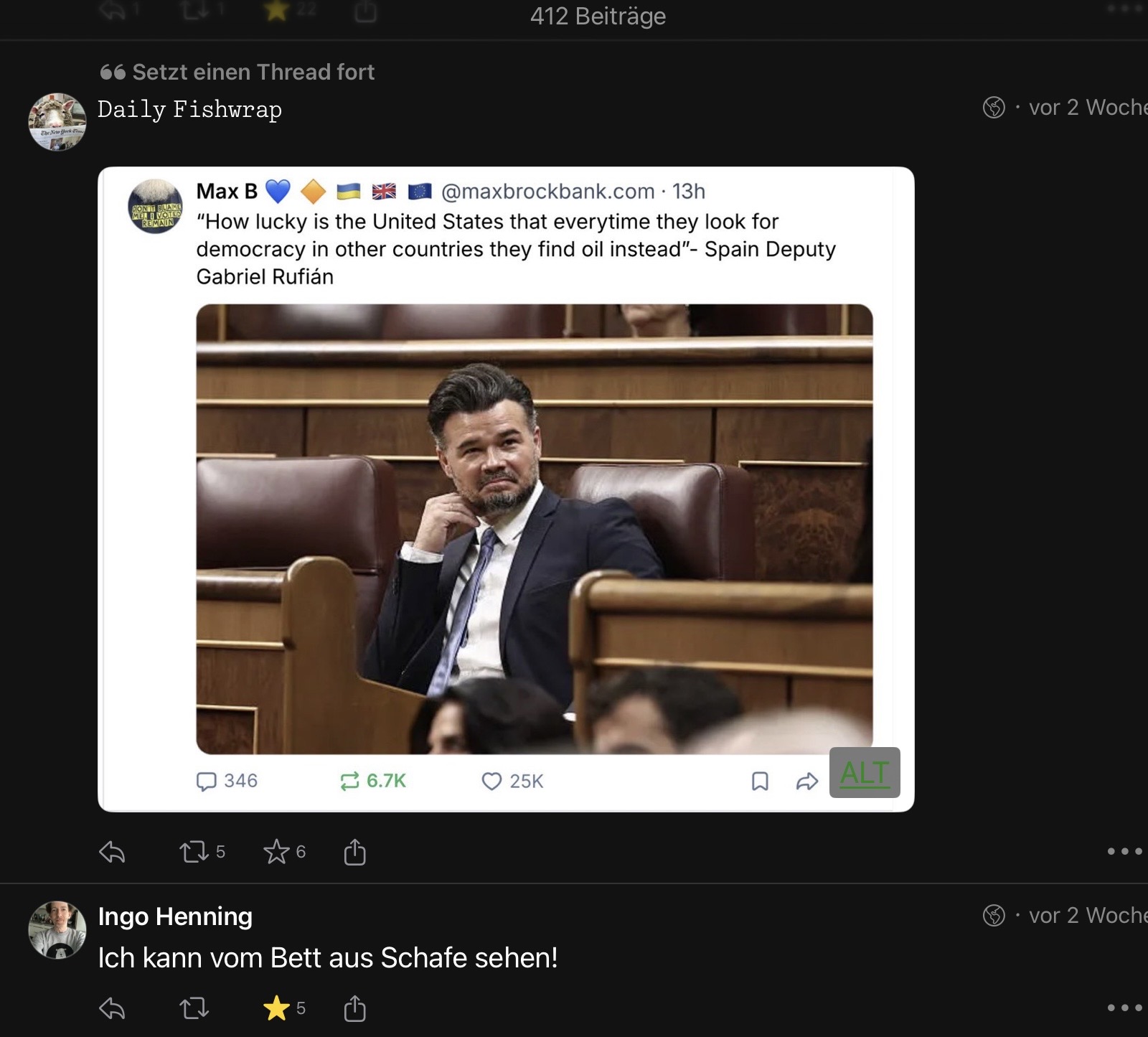Click the visibility globe icon on Ingo Henning's post
Viewport: 1148px width, 1037px height.
(994, 916)
